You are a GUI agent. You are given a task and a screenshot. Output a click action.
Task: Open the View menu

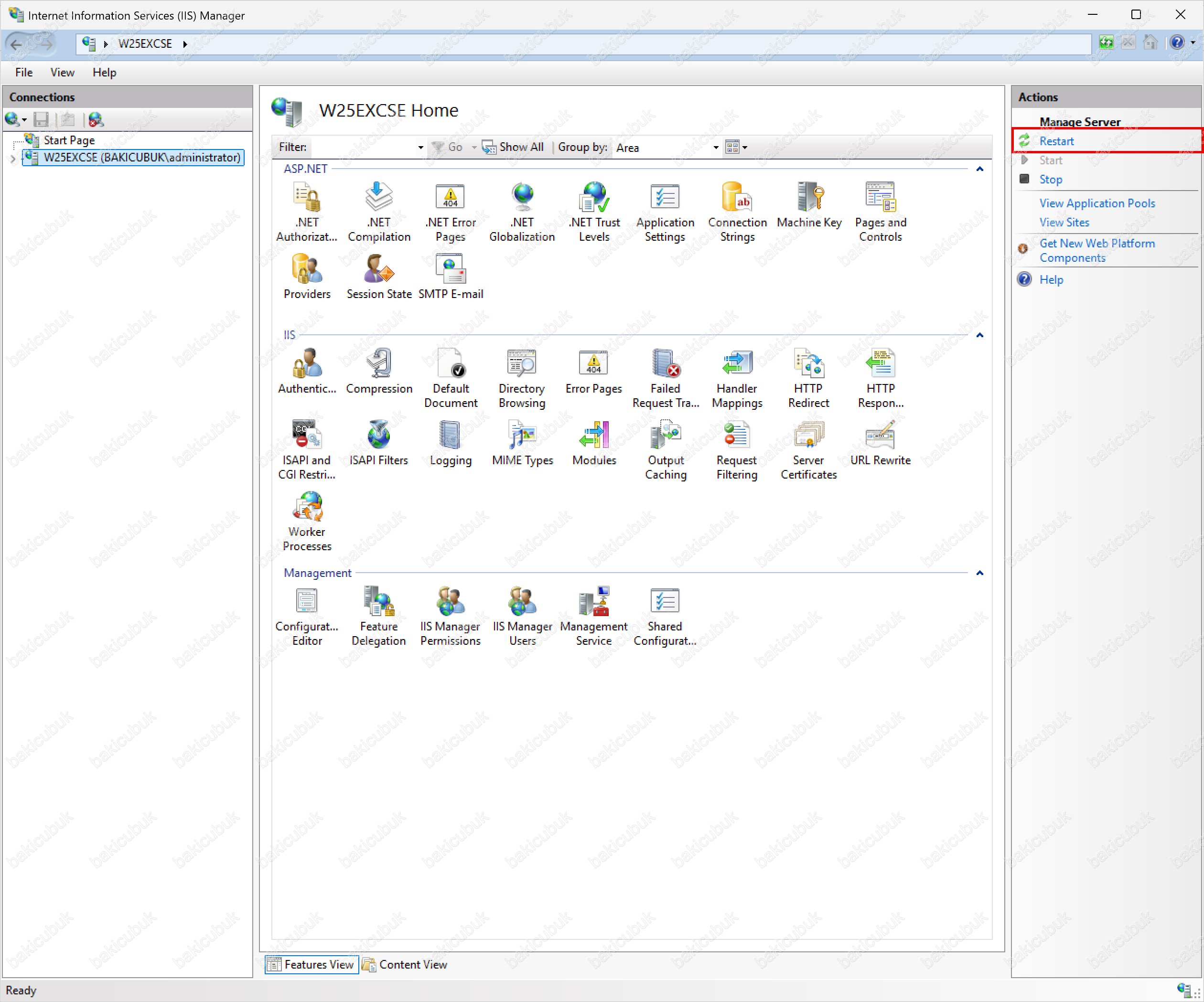(x=62, y=73)
